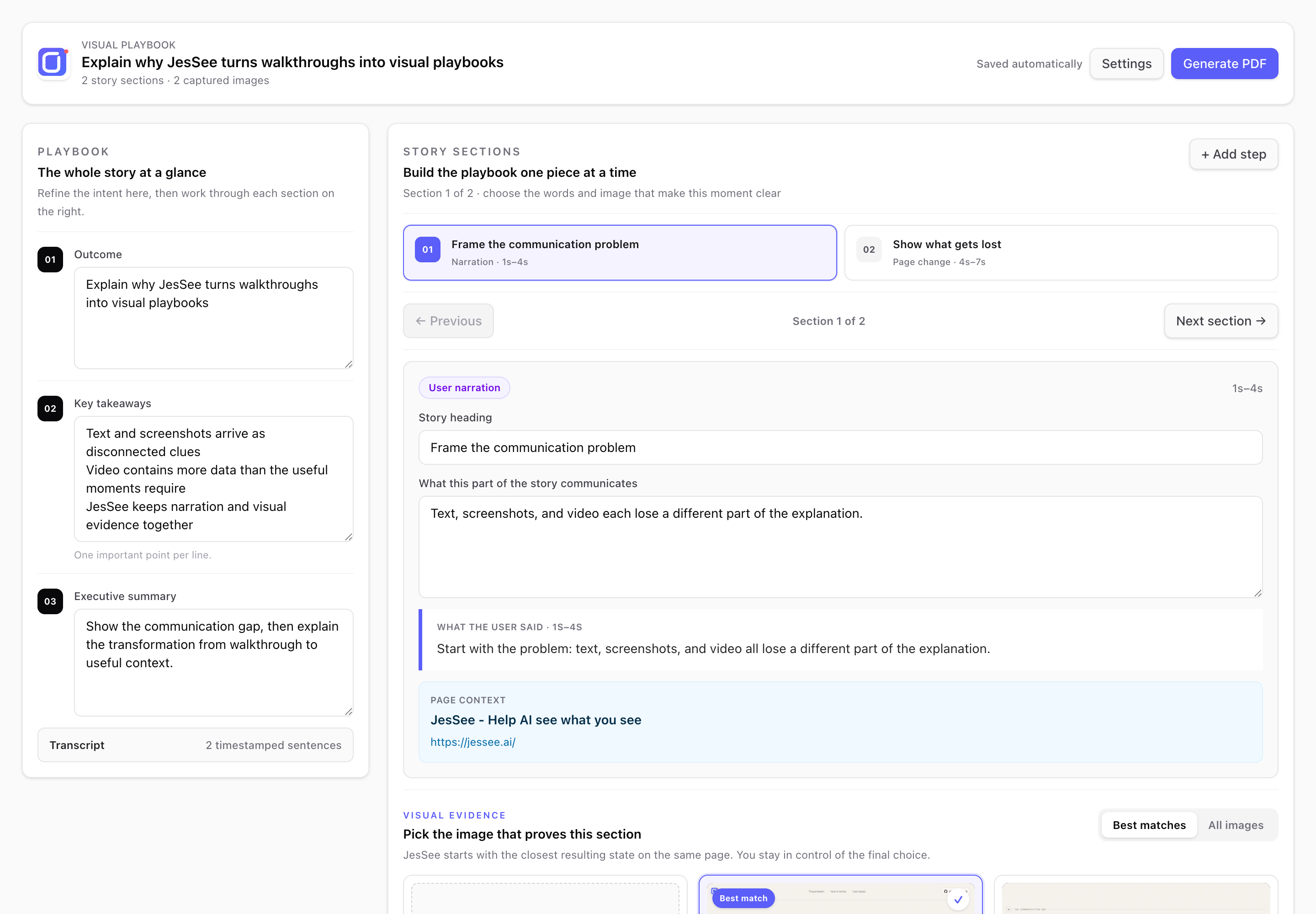Screen dimensions: 1316x914
Task: Go to the next section
Action: (1220, 321)
